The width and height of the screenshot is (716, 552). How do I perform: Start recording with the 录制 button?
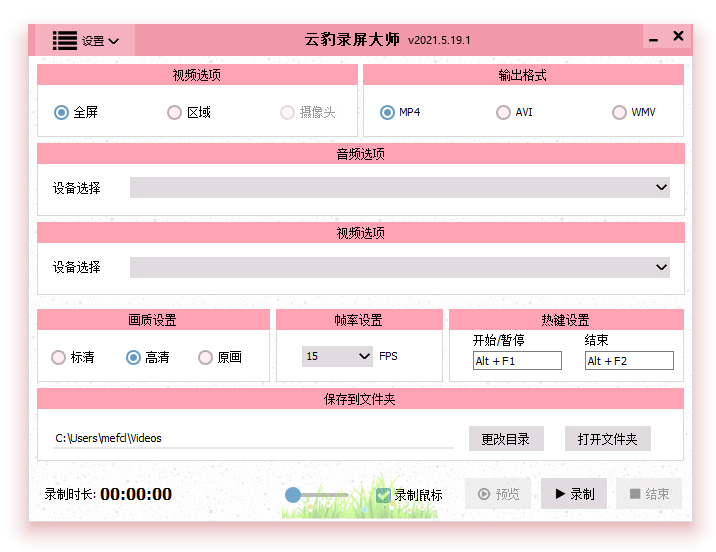[574, 494]
